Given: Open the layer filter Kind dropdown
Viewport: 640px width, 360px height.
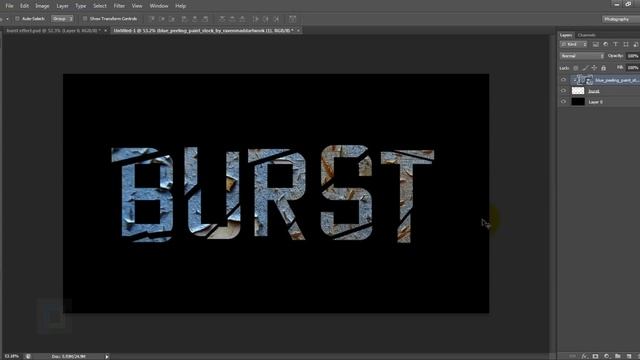Looking at the screenshot, I should 574,44.
